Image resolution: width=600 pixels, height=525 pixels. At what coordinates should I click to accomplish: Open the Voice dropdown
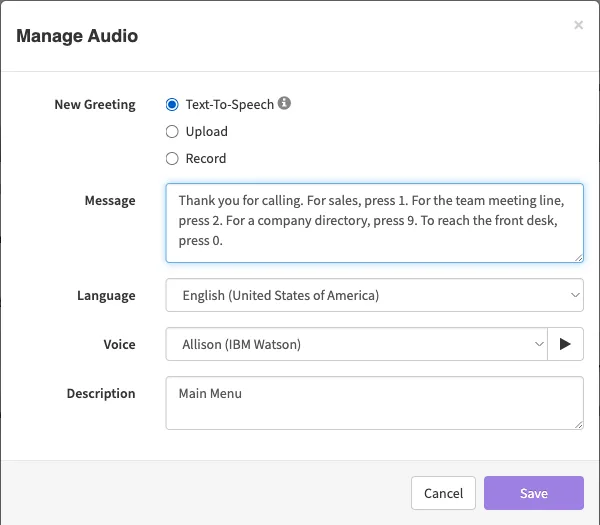pos(357,344)
